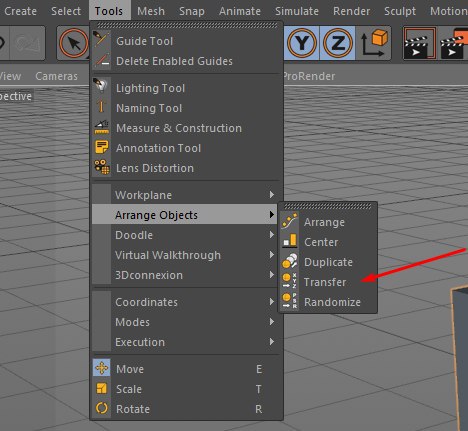
Task: Click the Rotate tool icon
Action: [101, 409]
